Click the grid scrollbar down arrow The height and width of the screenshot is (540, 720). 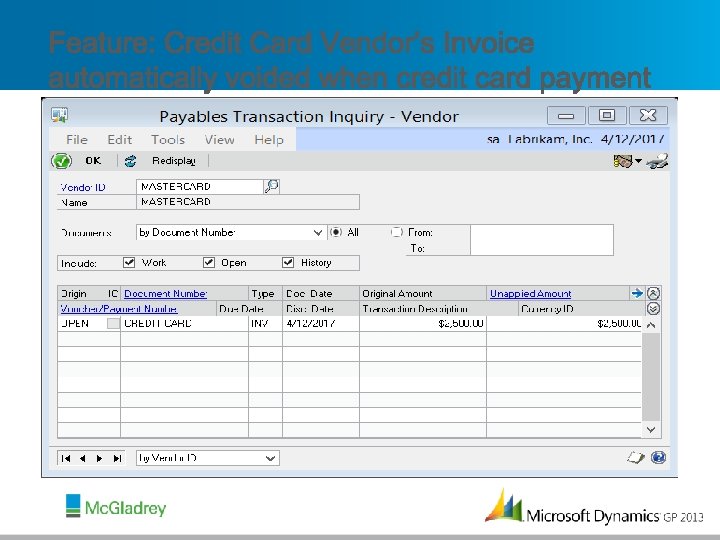tap(651, 429)
